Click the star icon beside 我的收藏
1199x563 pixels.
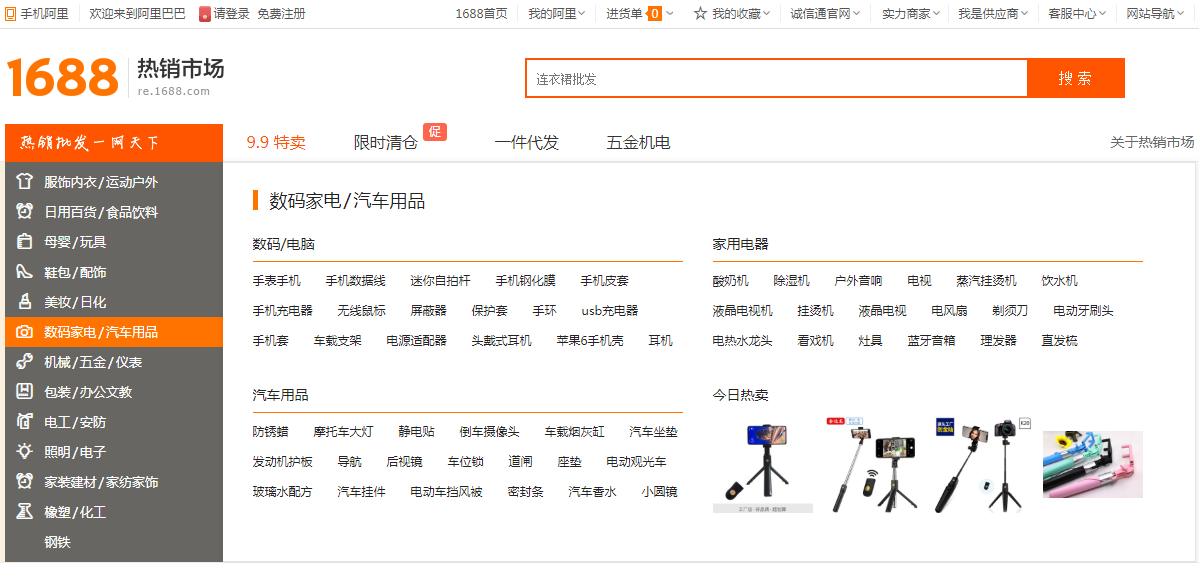coord(700,13)
